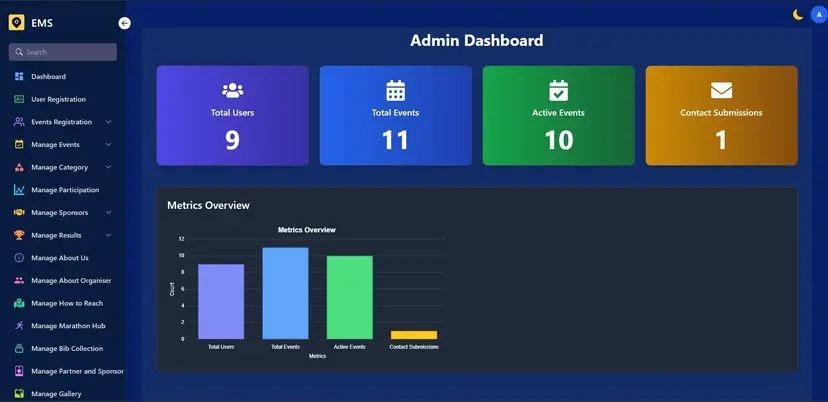Click the 'Metrics' x-axis label
The image size is (828, 402).
pos(317,356)
